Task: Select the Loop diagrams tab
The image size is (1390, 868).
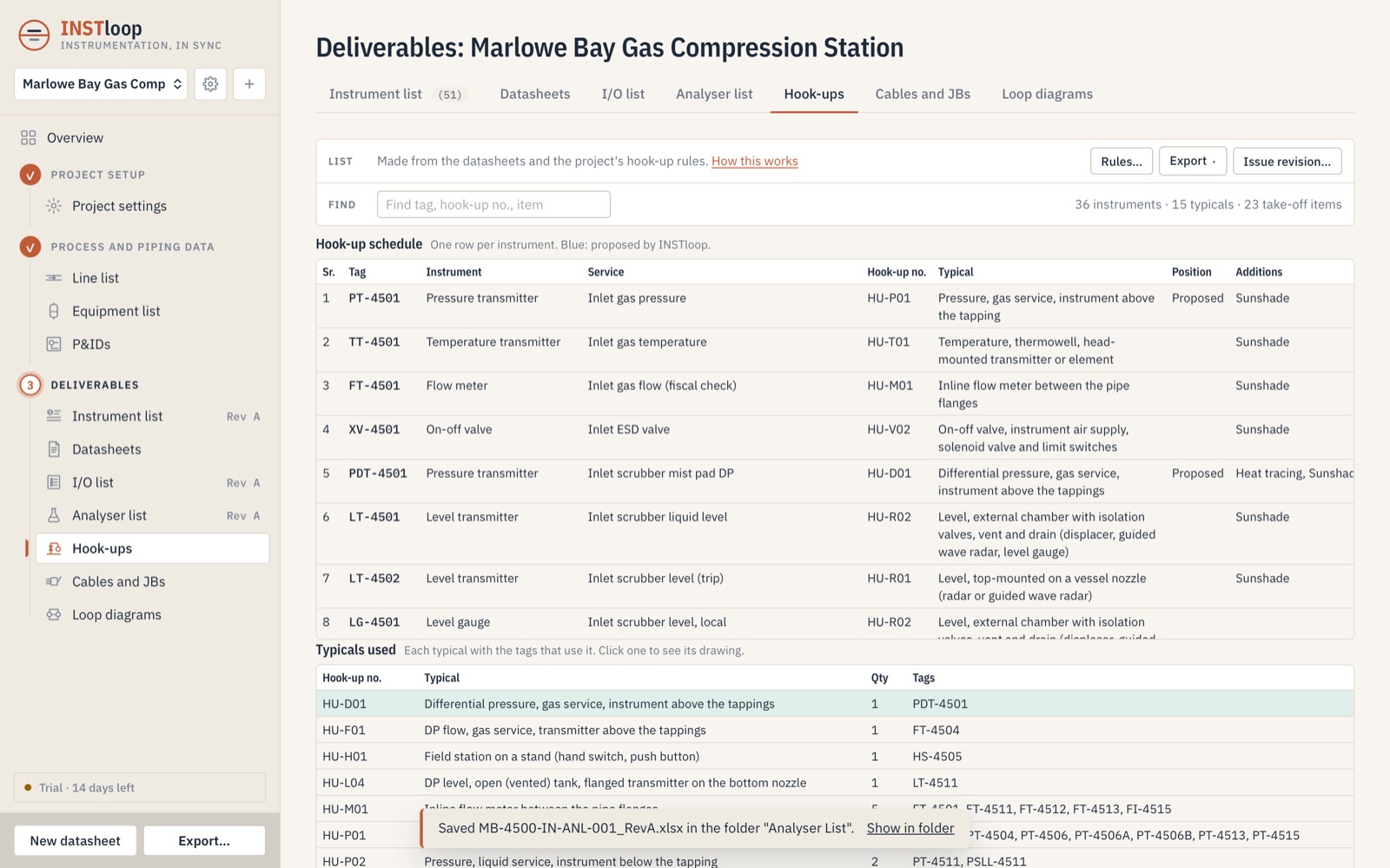Action: click(1047, 94)
